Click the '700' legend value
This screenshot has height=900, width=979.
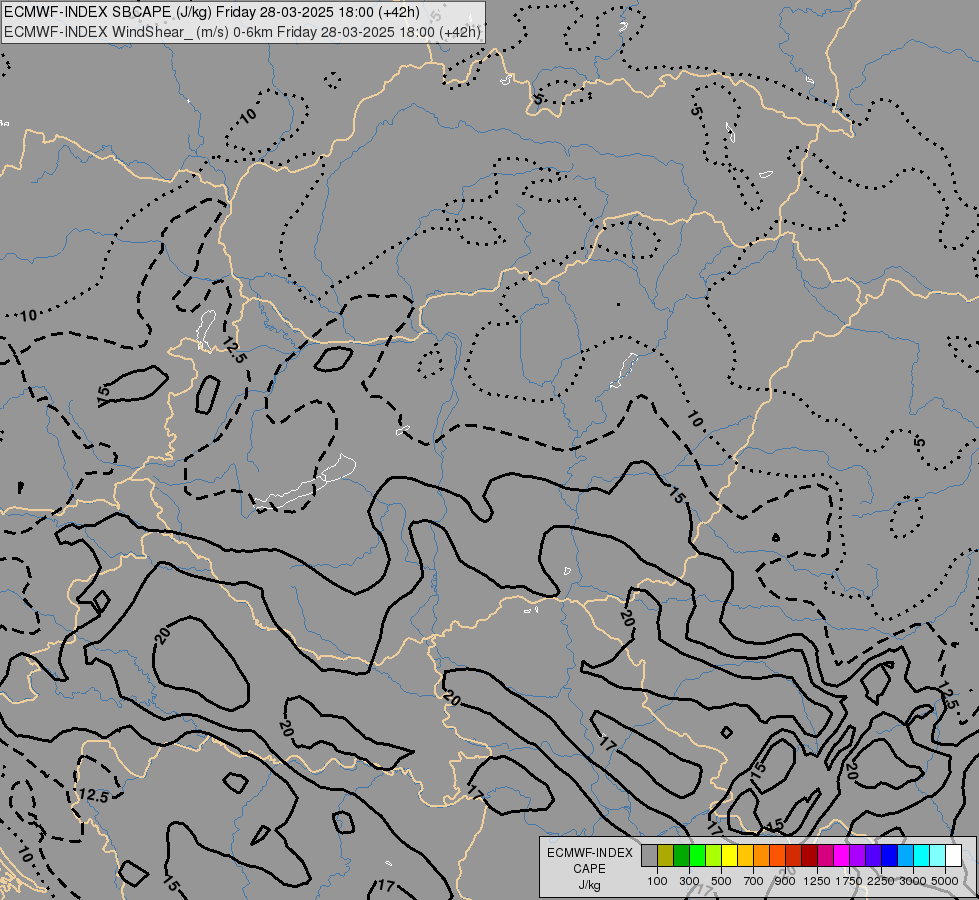coord(754,881)
